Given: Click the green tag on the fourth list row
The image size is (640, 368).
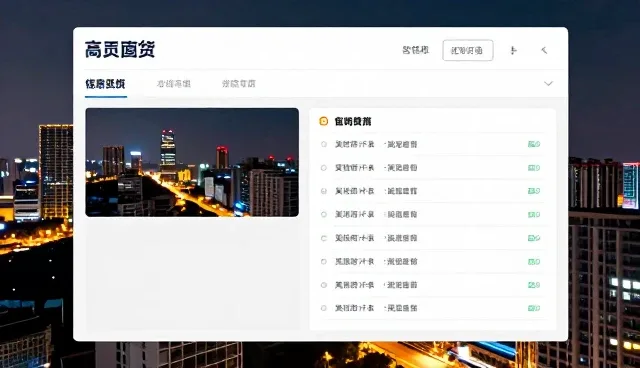Looking at the screenshot, I should coord(534,215).
